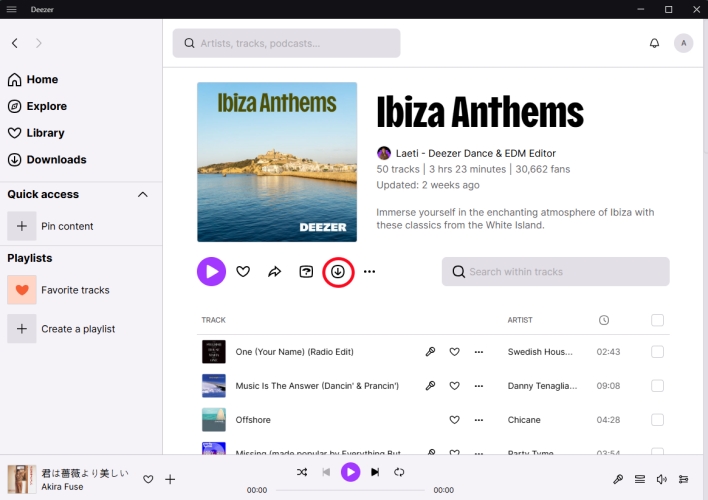Sort by the ARTIST column header

(x=520, y=320)
